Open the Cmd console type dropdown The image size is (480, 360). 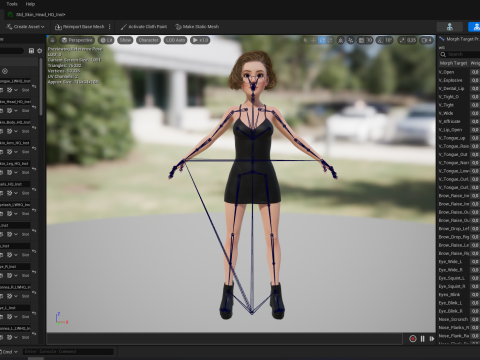pos(8,352)
